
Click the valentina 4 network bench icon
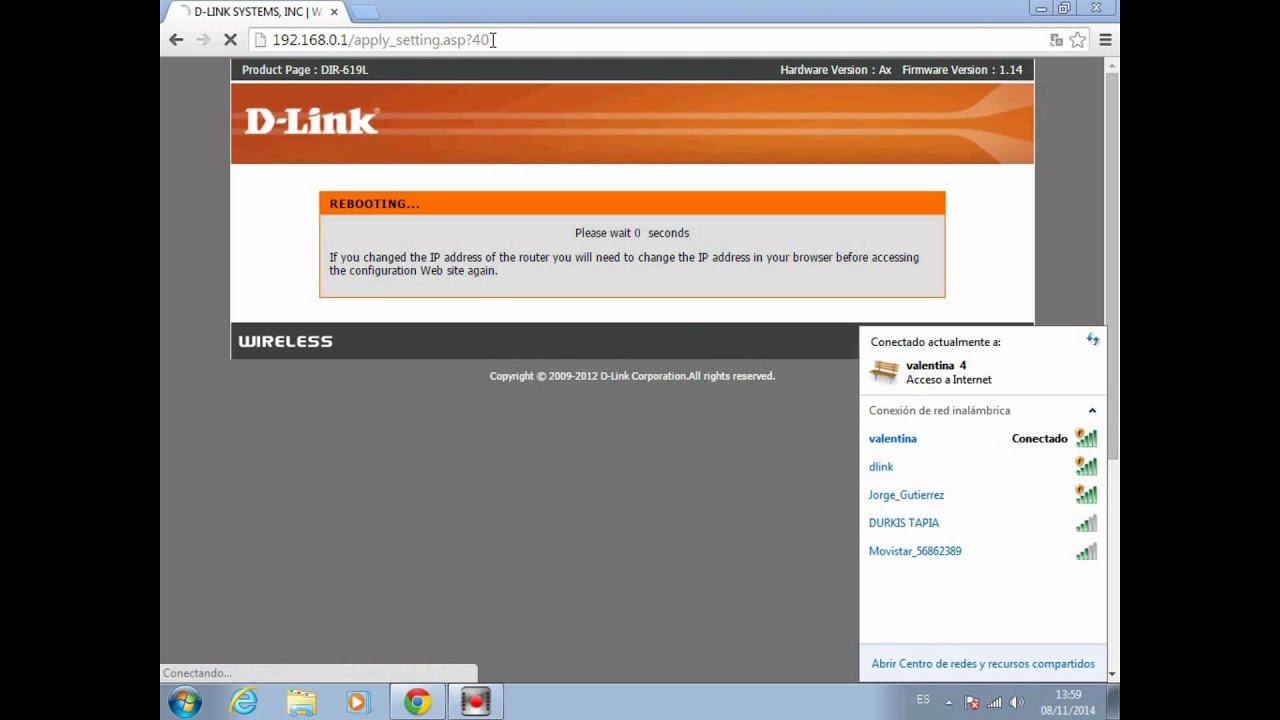884,372
